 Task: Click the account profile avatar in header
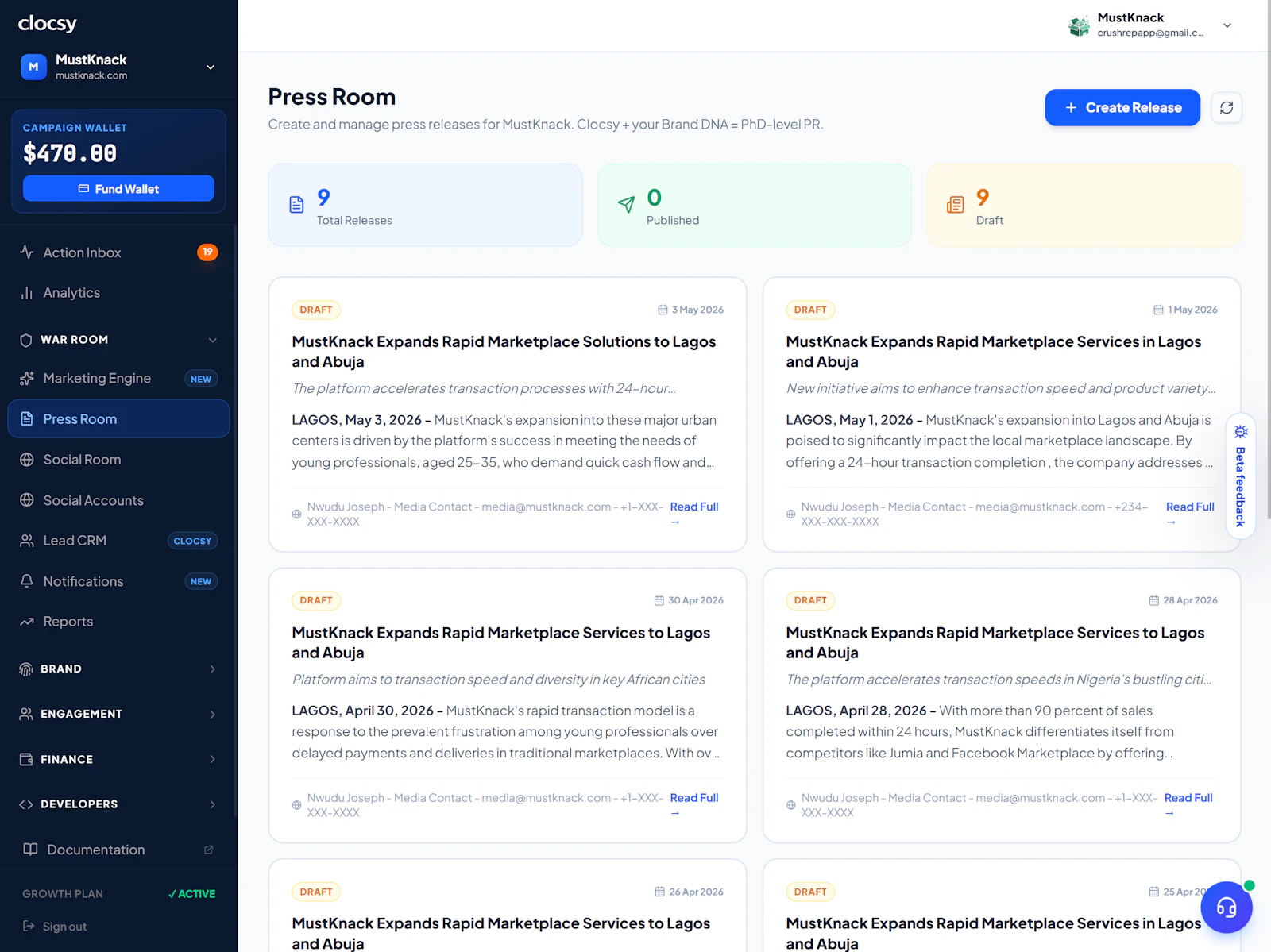(x=1079, y=25)
